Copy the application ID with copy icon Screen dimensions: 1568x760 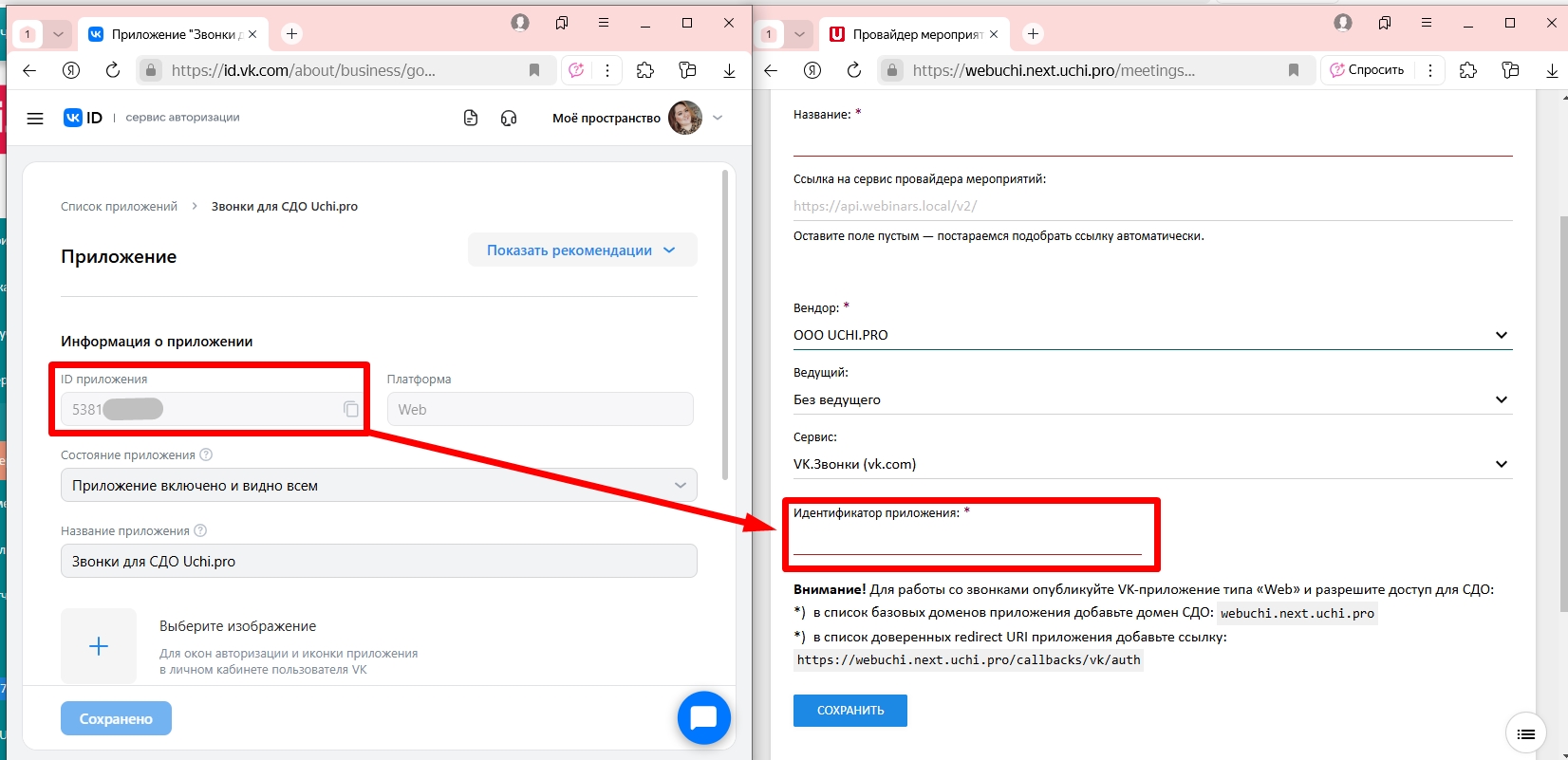[351, 409]
